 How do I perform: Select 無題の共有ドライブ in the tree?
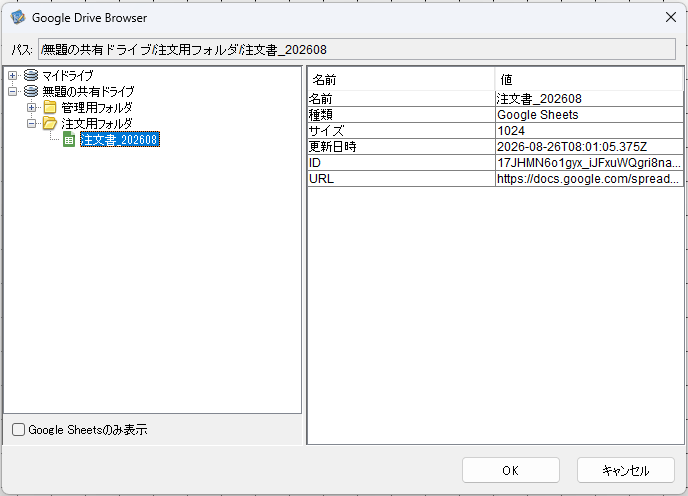tap(88, 91)
